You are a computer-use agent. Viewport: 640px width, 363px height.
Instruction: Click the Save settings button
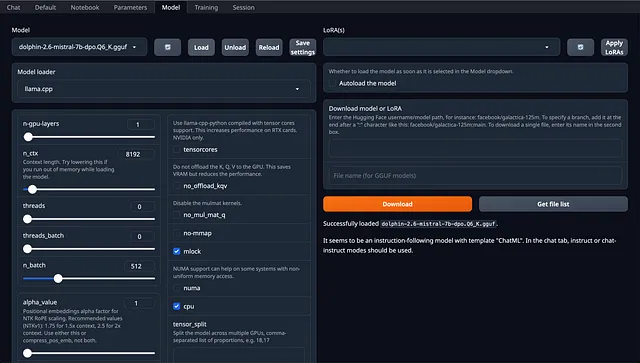click(303, 47)
